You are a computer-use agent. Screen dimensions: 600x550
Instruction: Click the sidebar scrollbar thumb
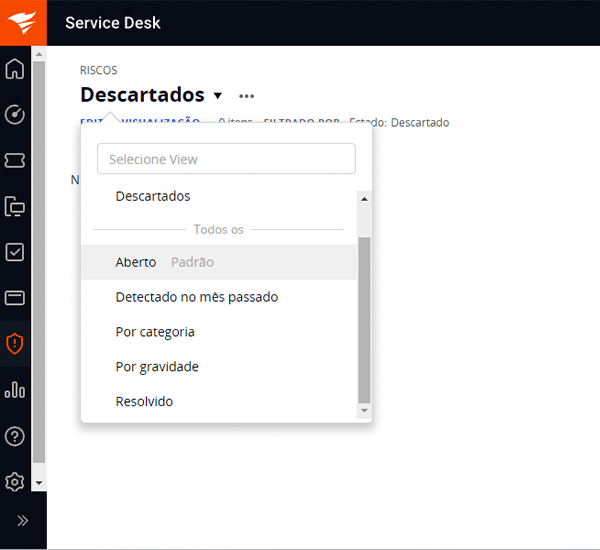pos(39,262)
